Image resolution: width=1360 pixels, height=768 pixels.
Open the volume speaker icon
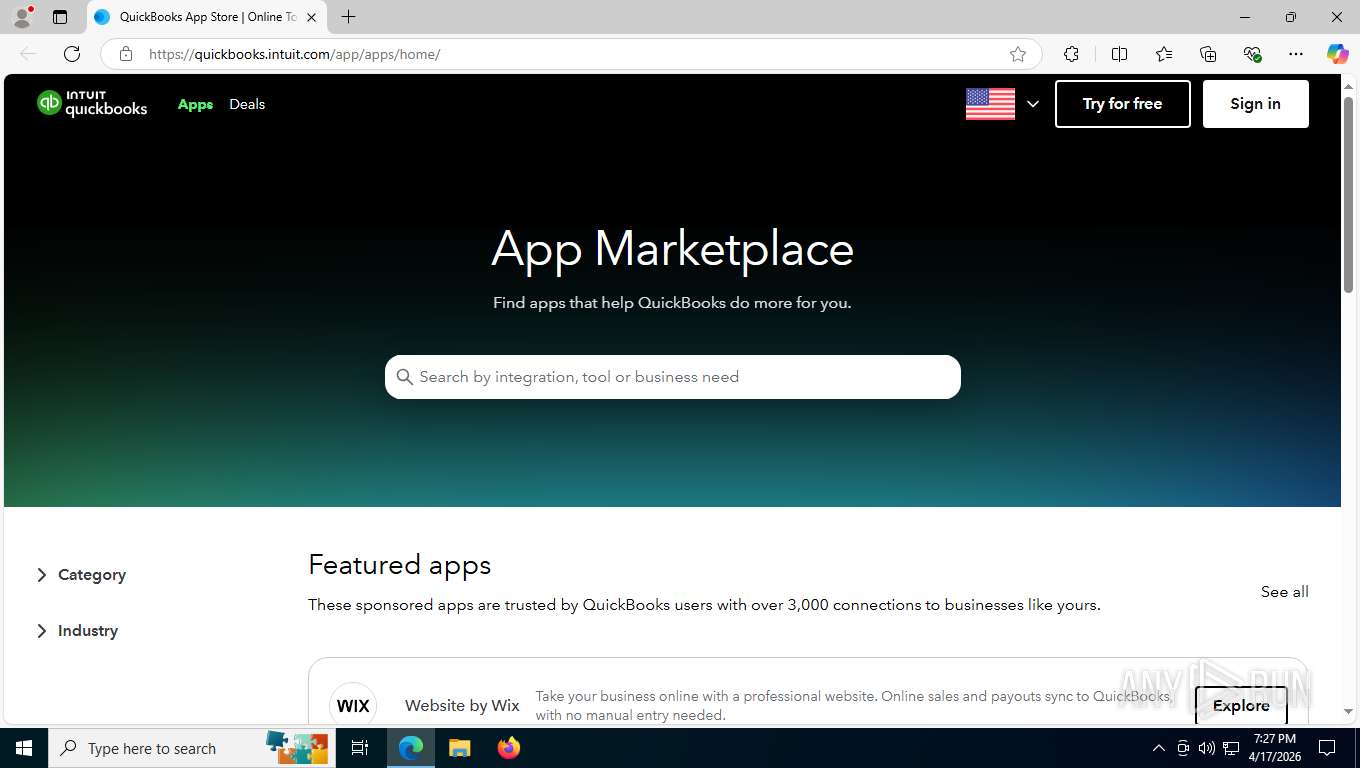(x=1207, y=748)
